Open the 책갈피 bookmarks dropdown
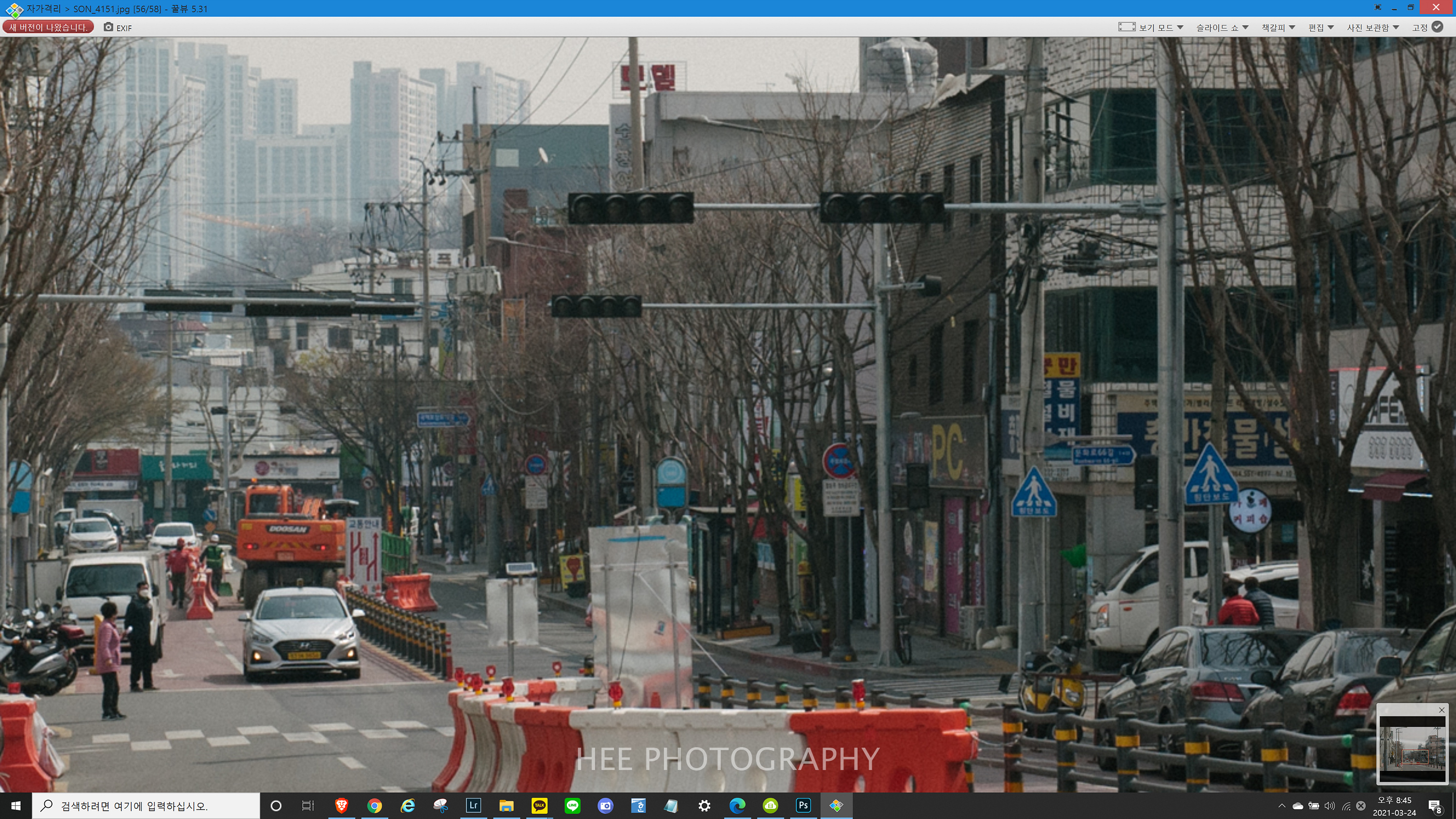The width and height of the screenshot is (1456, 819). click(x=1278, y=28)
